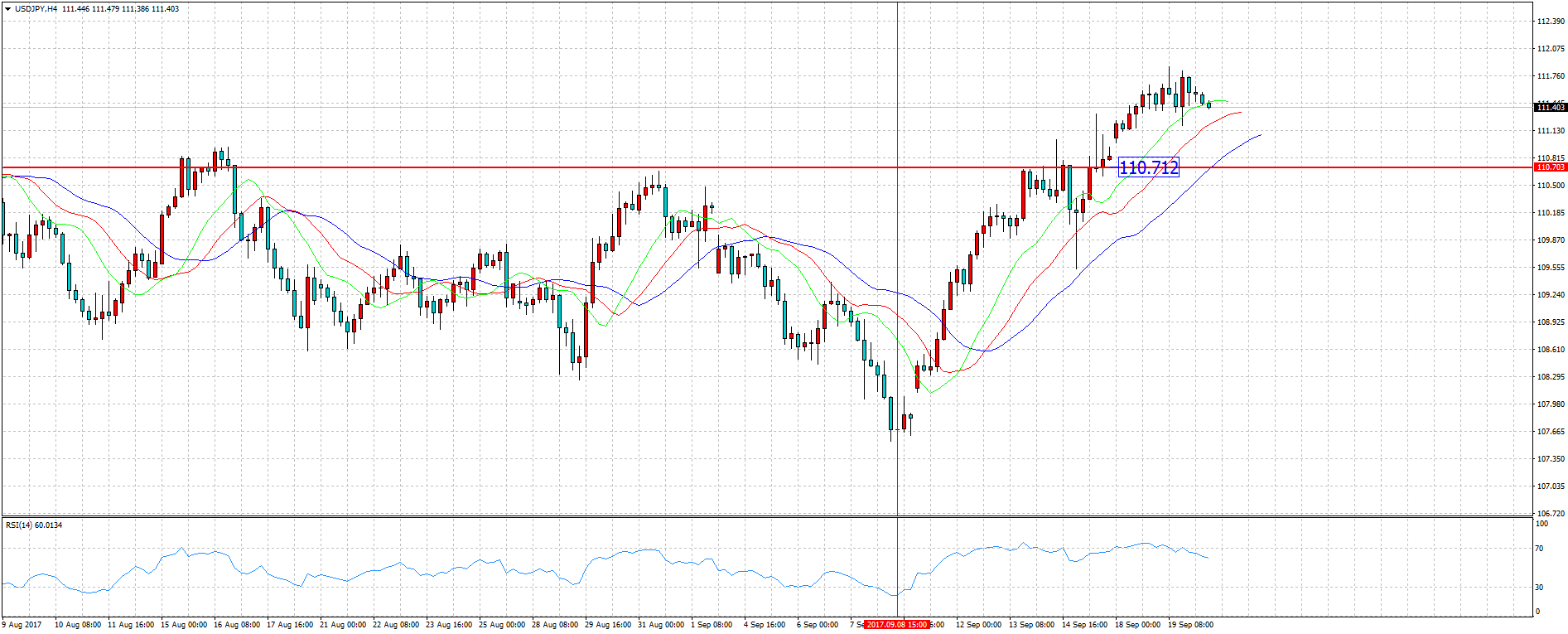Screen dimensions: 1568x634
Task: Click the 106.720 label on price scale
Action: tap(1550, 513)
